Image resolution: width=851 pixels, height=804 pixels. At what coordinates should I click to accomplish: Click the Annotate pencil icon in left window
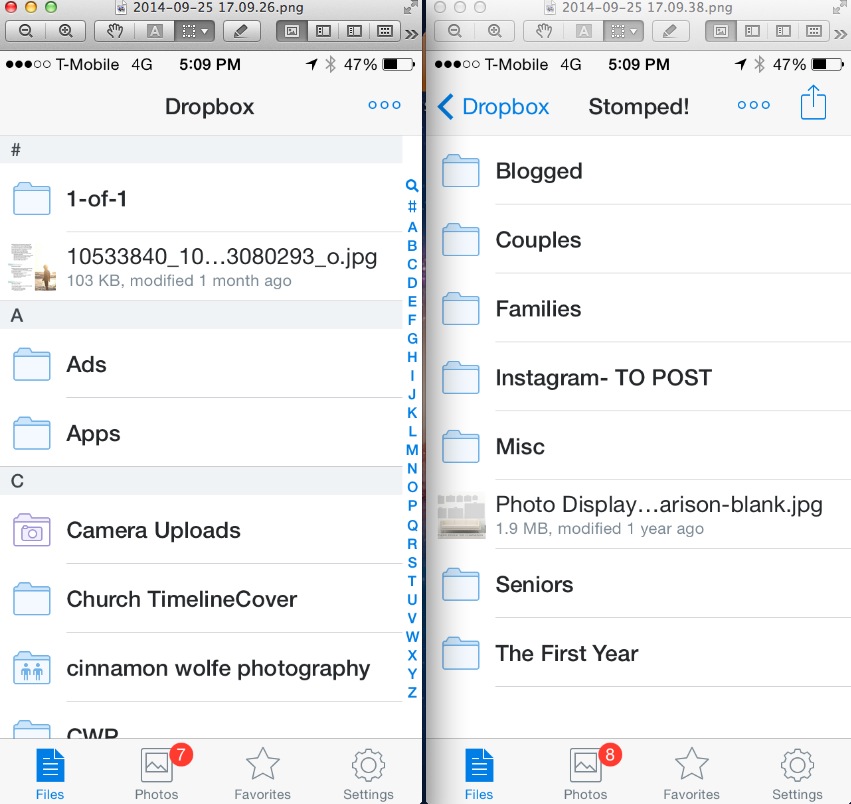point(240,31)
